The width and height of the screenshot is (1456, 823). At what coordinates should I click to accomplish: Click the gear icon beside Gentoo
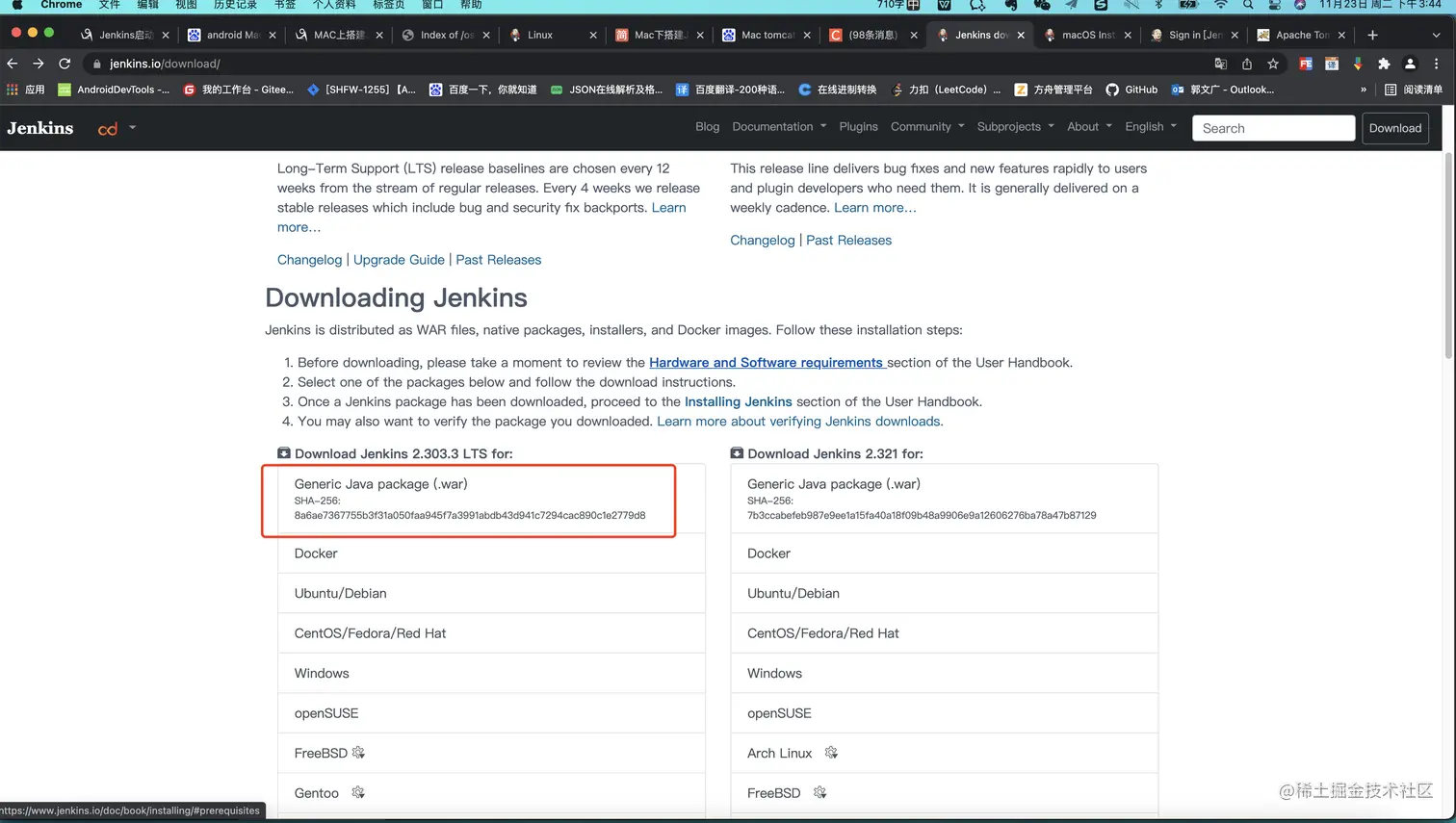coord(358,792)
